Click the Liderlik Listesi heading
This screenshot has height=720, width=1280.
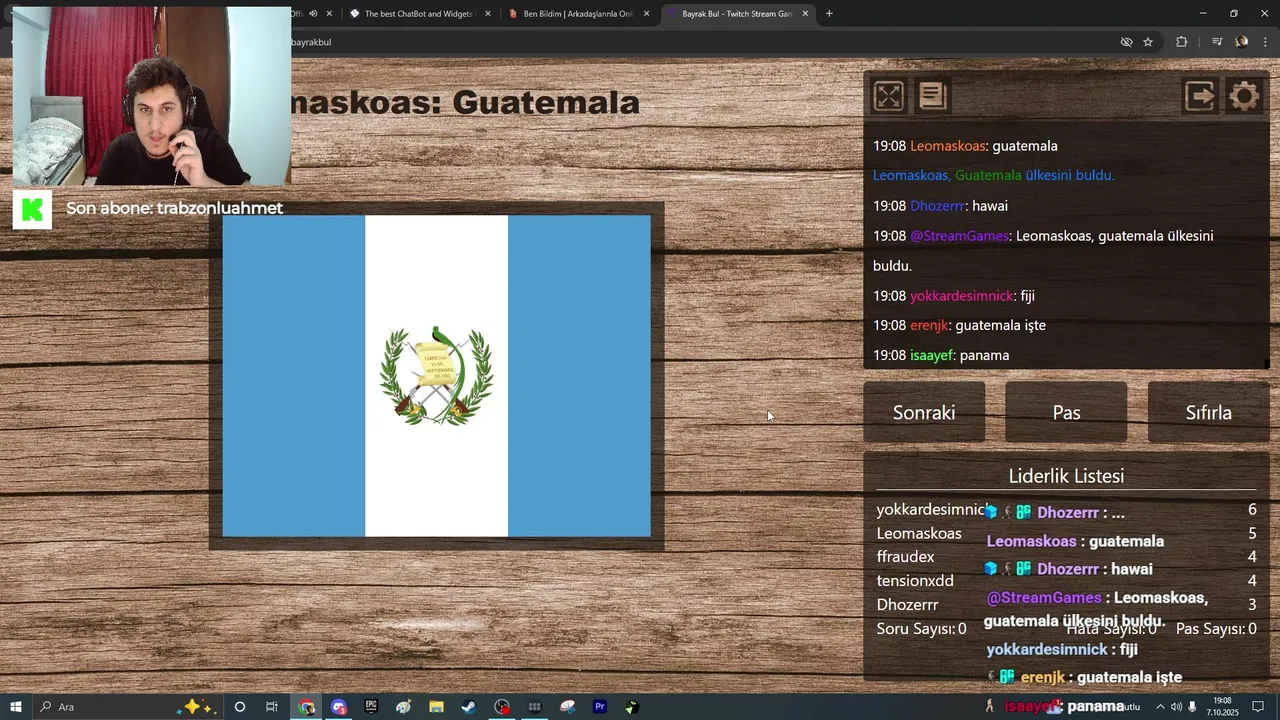pos(1066,476)
